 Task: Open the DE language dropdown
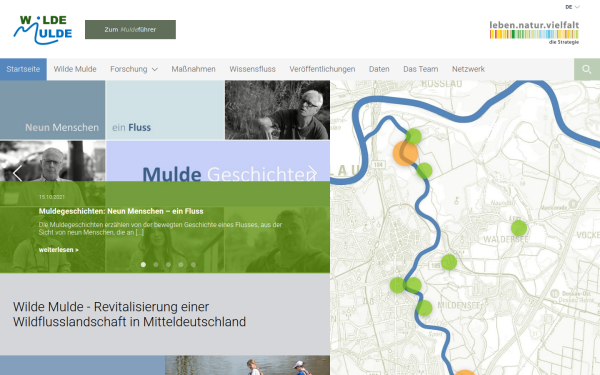[x=572, y=7]
